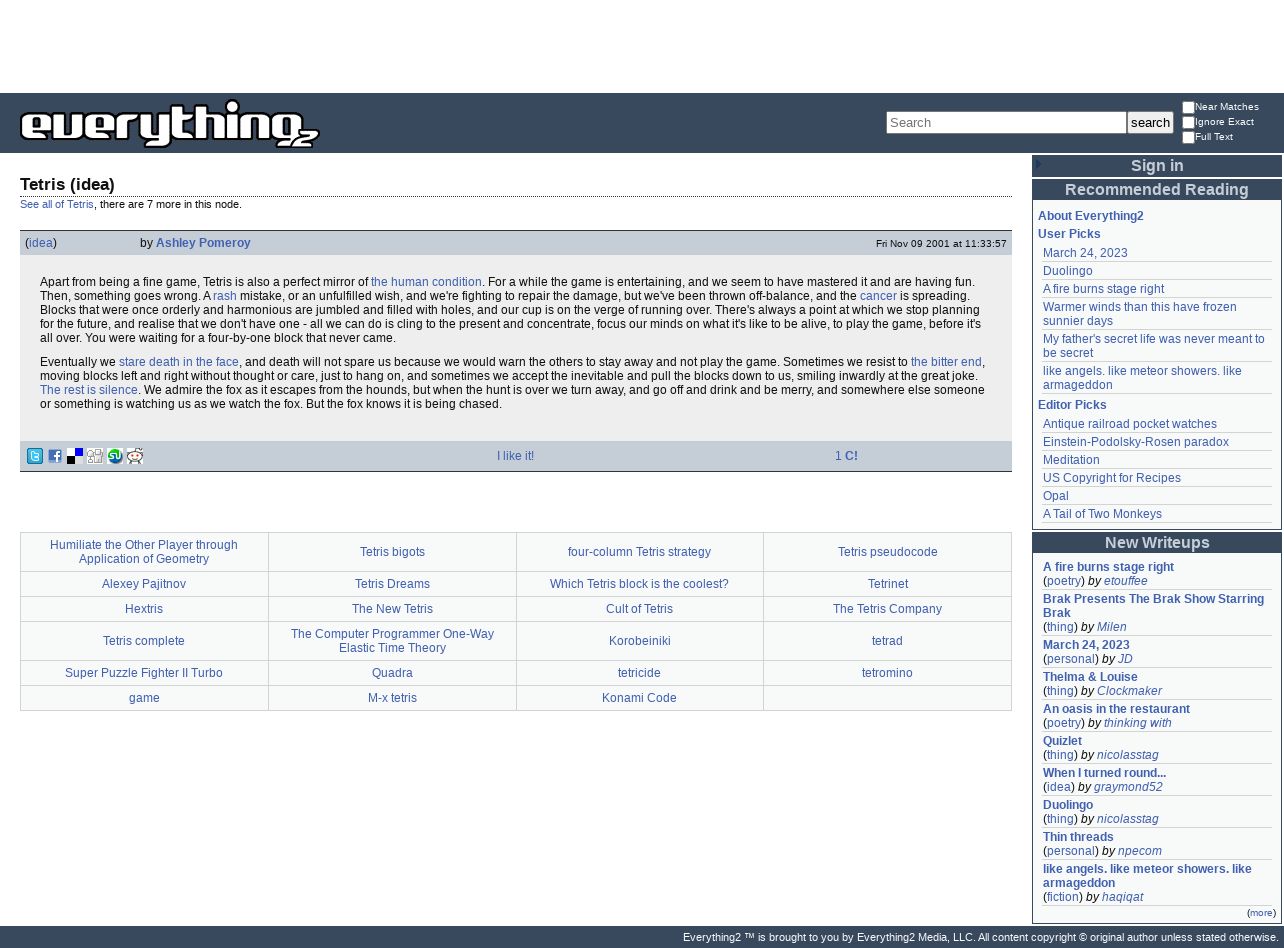Open the rash link in writeup

225,296
